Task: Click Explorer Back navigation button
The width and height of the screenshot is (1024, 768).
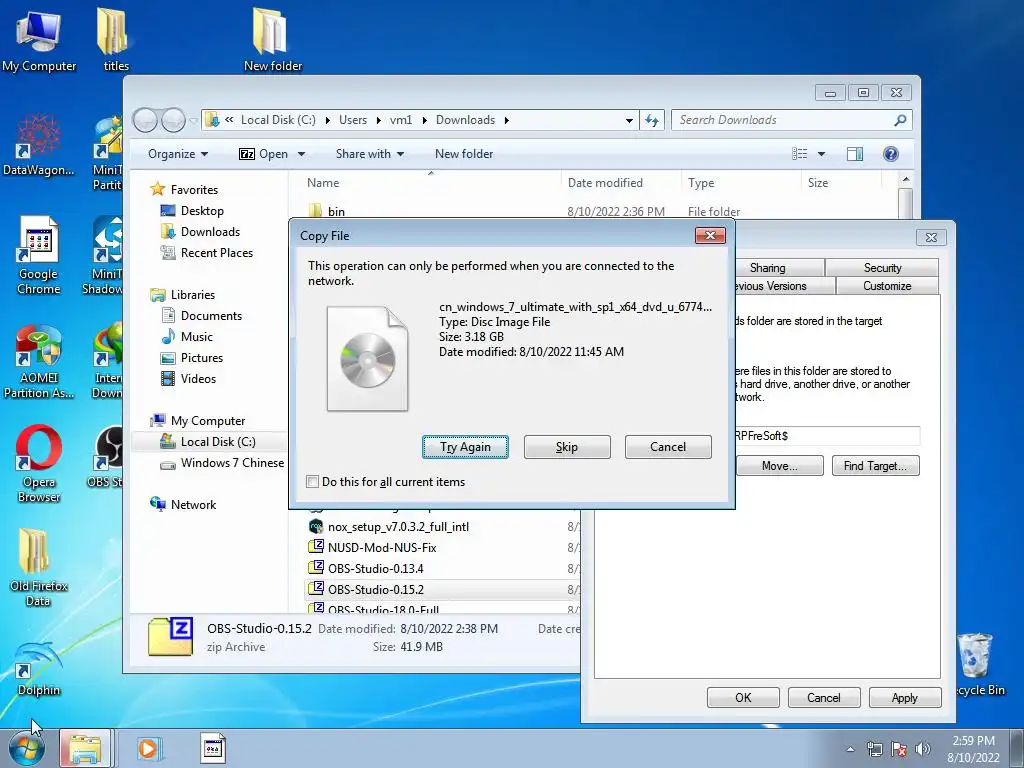Action: click(x=145, y=120)
